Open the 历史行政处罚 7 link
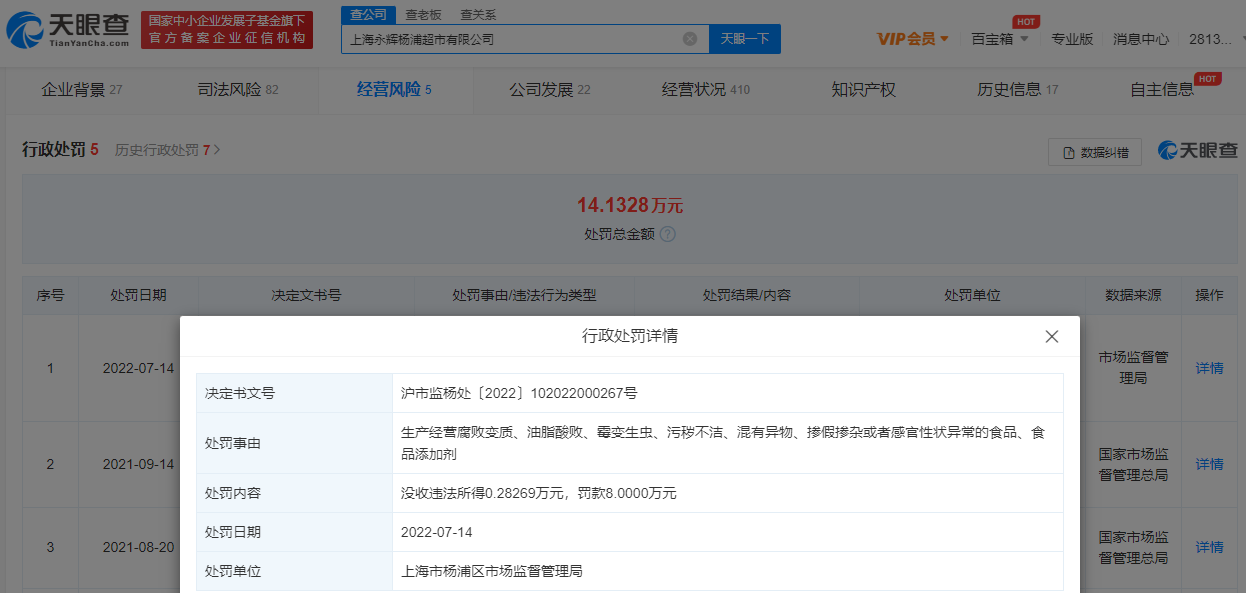 (x=167, y=150)
